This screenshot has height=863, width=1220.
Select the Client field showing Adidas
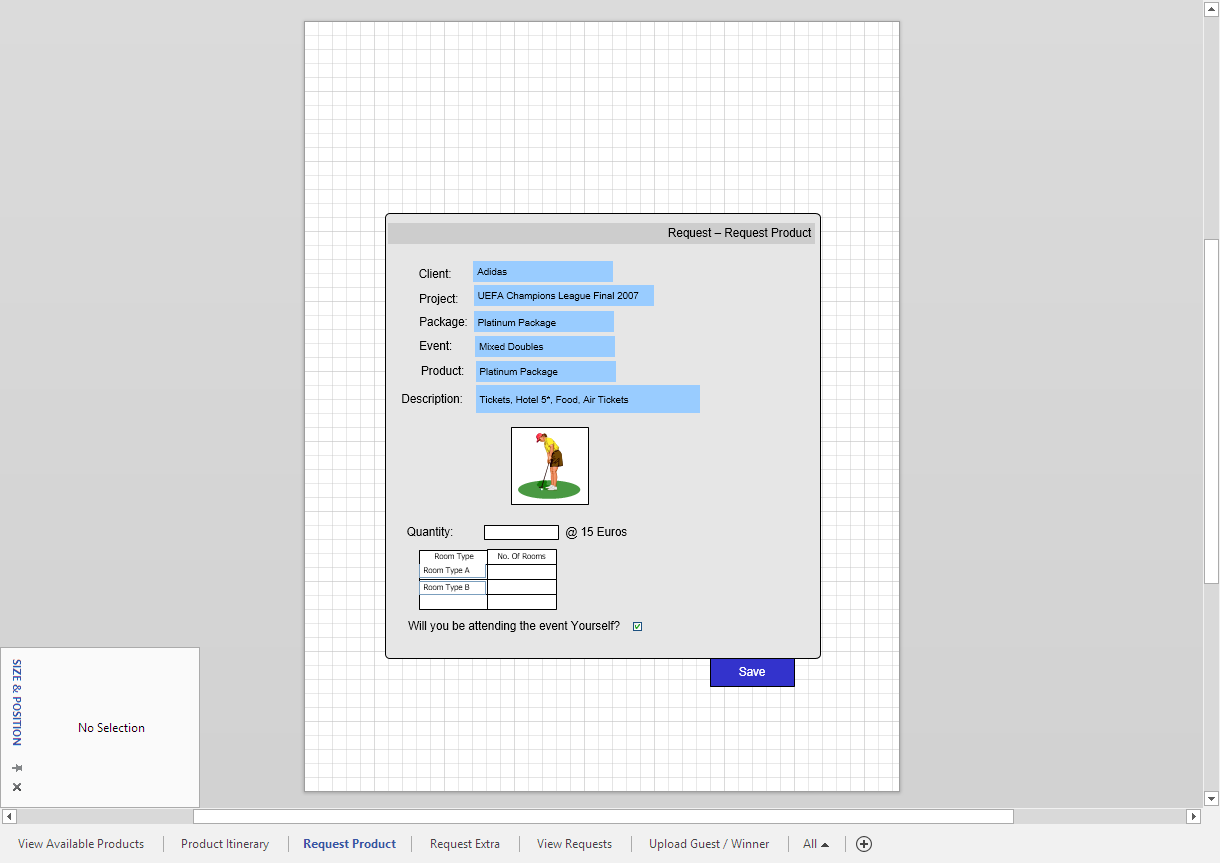click(543, 272)
